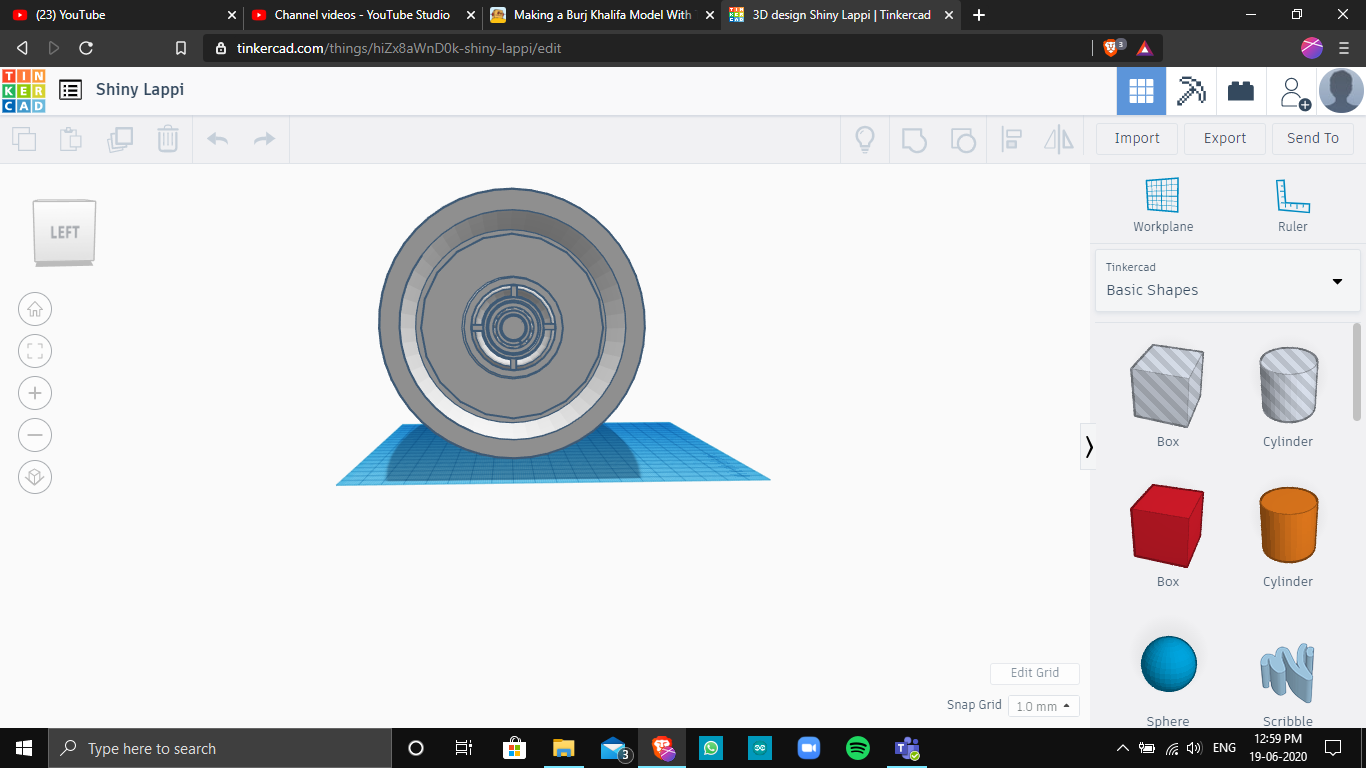Viewport: 1366px width, 768px height.
Task: Open the design menu next to the Tinkercad logo
Action: (70, 89)
